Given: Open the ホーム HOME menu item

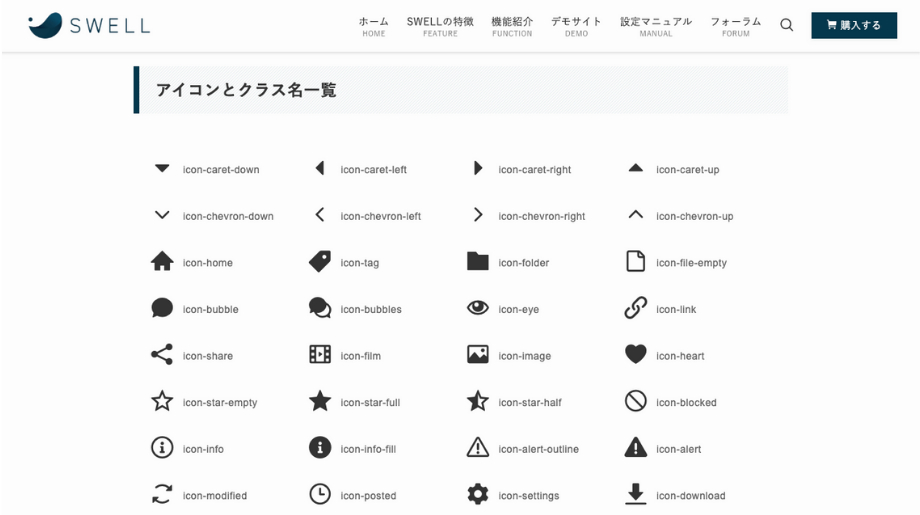Looking at the screenshot, I should tap(373, 26).
